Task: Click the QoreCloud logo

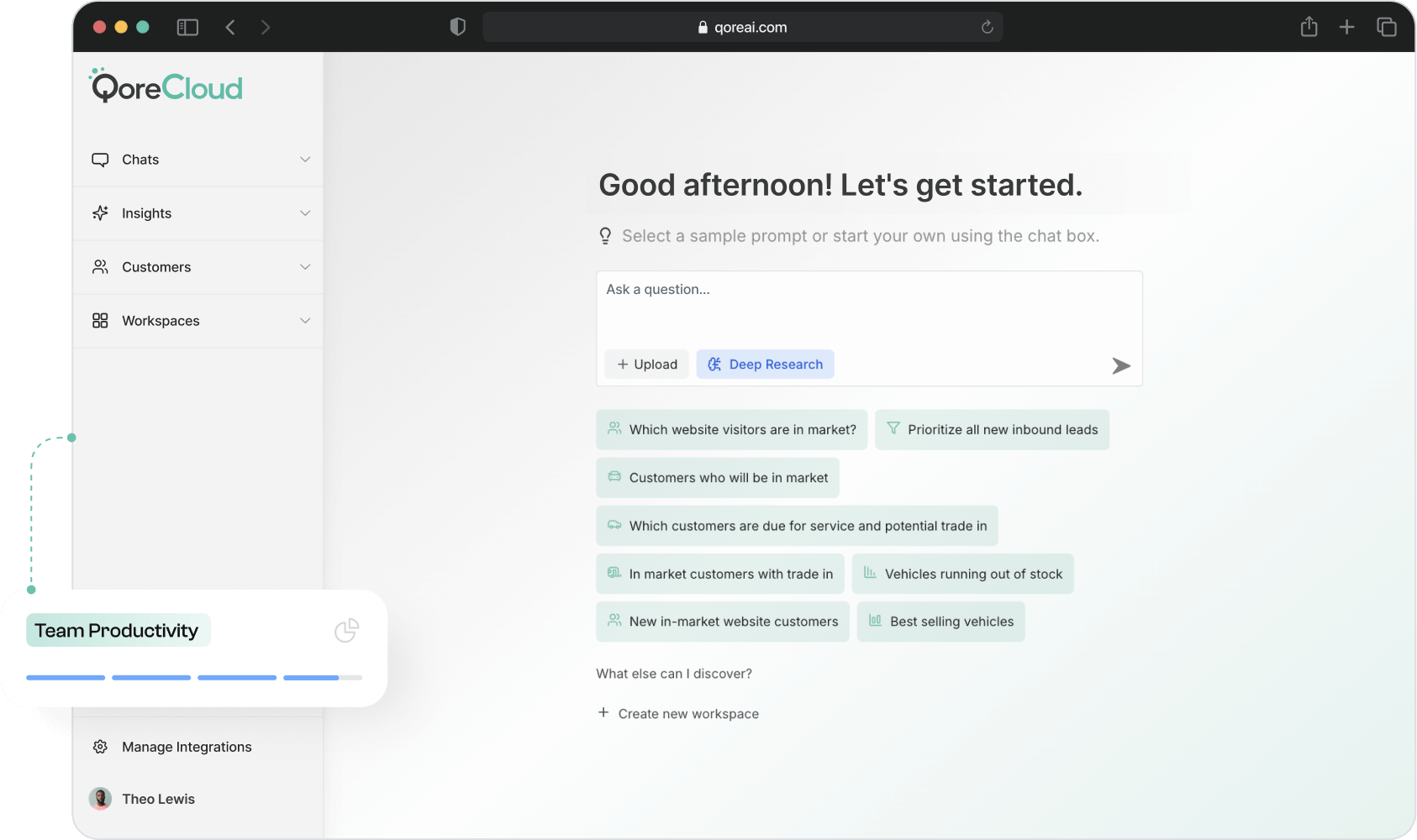Action: click(x=166, y=87)
